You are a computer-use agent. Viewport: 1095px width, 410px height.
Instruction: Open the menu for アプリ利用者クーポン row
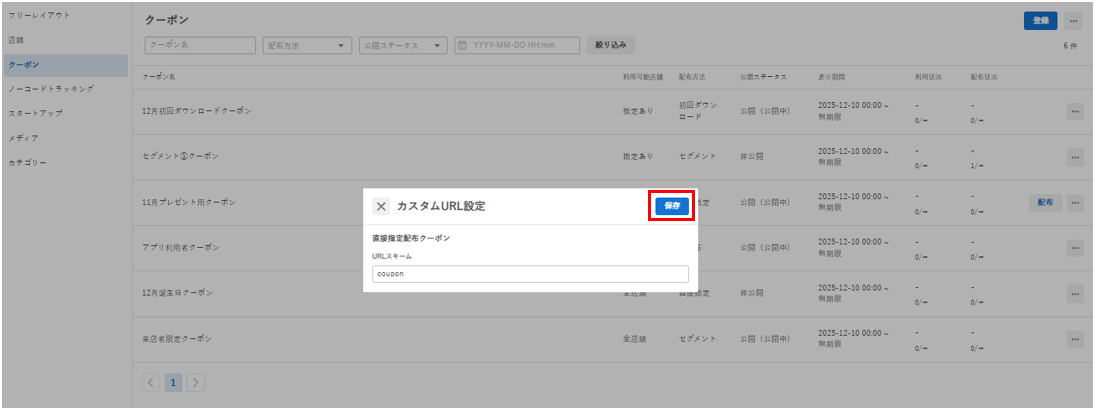(x=1075, y=248)
